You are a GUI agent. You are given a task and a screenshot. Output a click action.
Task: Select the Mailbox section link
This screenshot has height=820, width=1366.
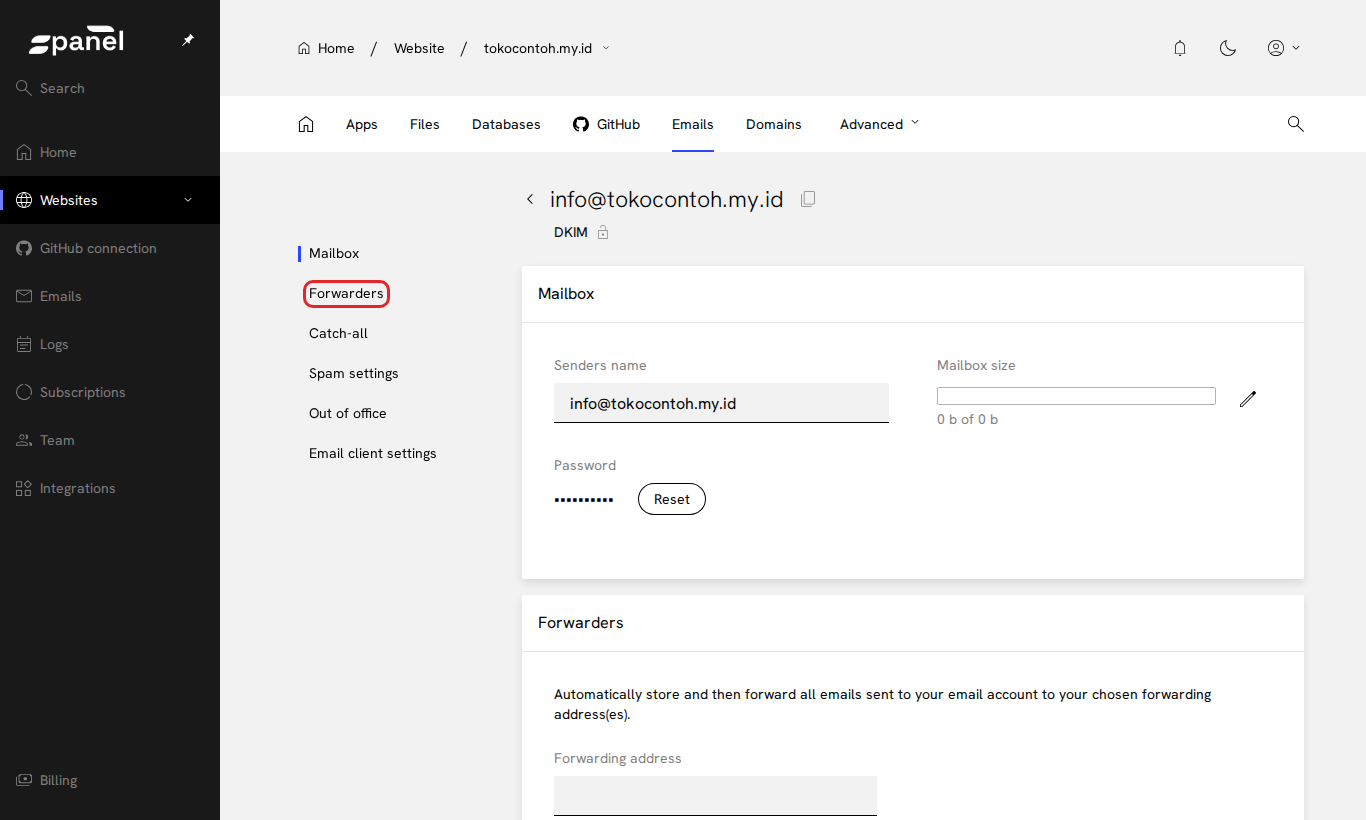click(x=334, y=253)
